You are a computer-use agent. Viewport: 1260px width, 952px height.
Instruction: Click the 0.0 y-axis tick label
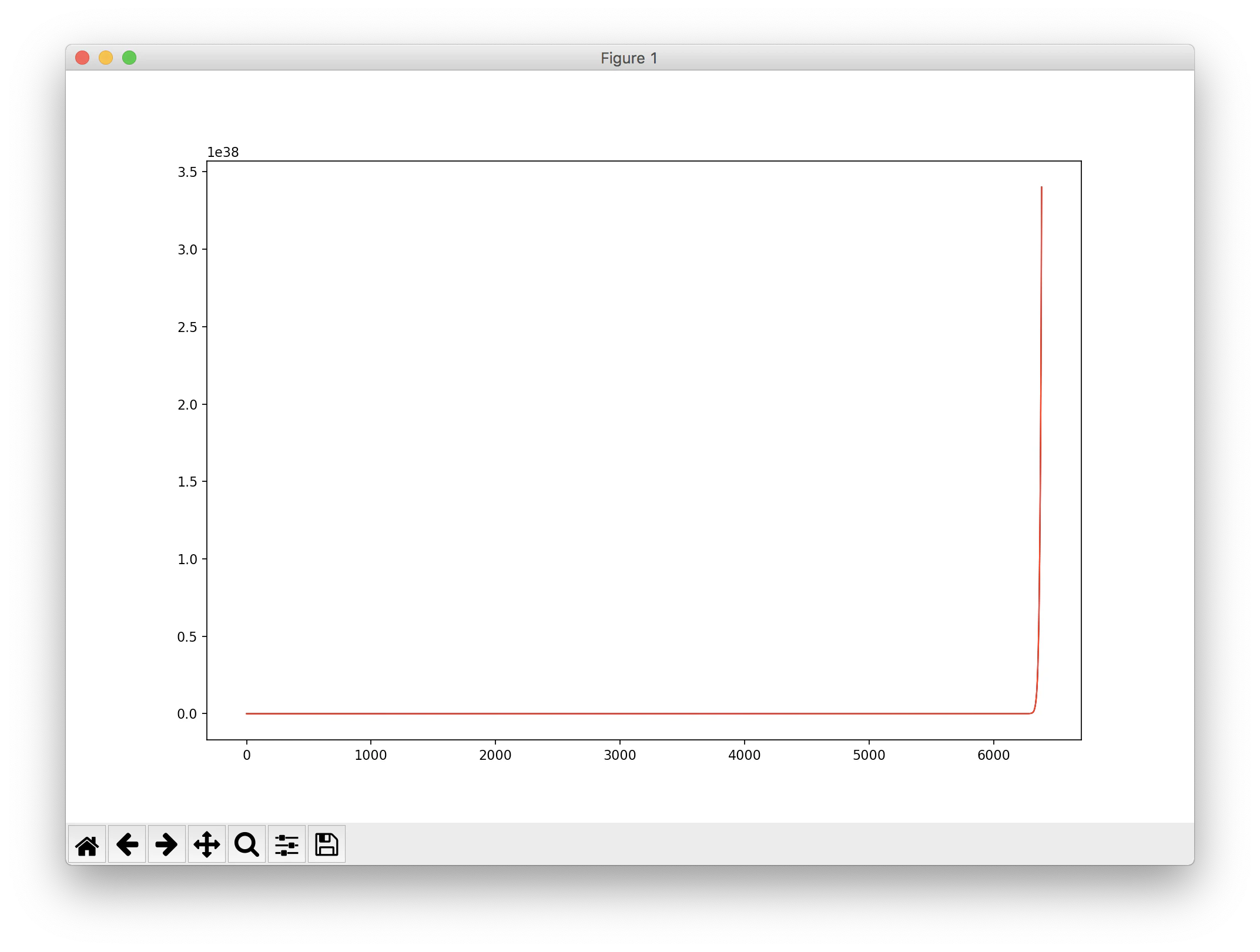coord(187,714)
